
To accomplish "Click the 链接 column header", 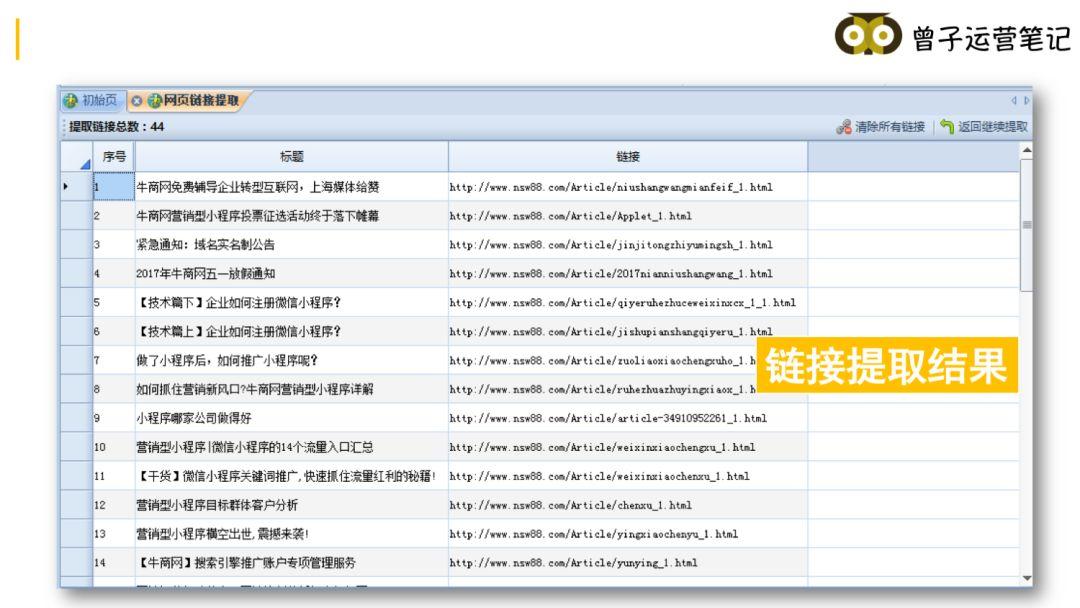I will [627, 156].
